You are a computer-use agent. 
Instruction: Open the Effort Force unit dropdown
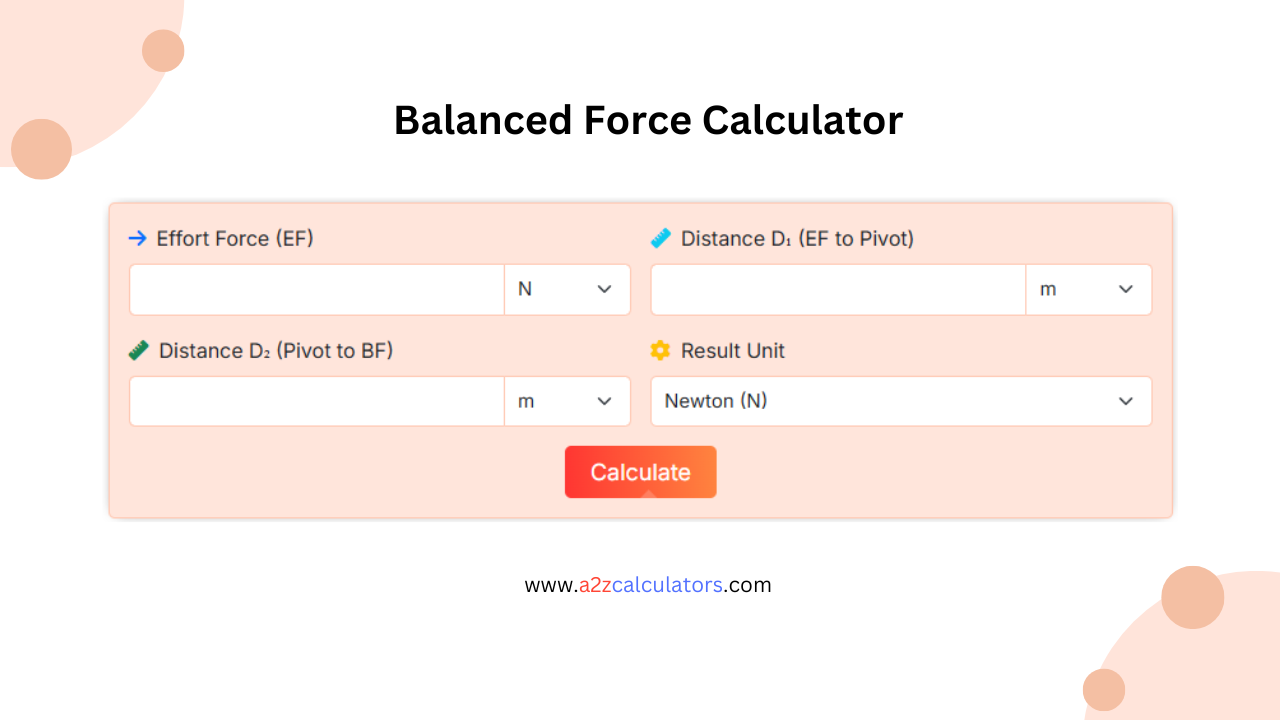point(567,289)
